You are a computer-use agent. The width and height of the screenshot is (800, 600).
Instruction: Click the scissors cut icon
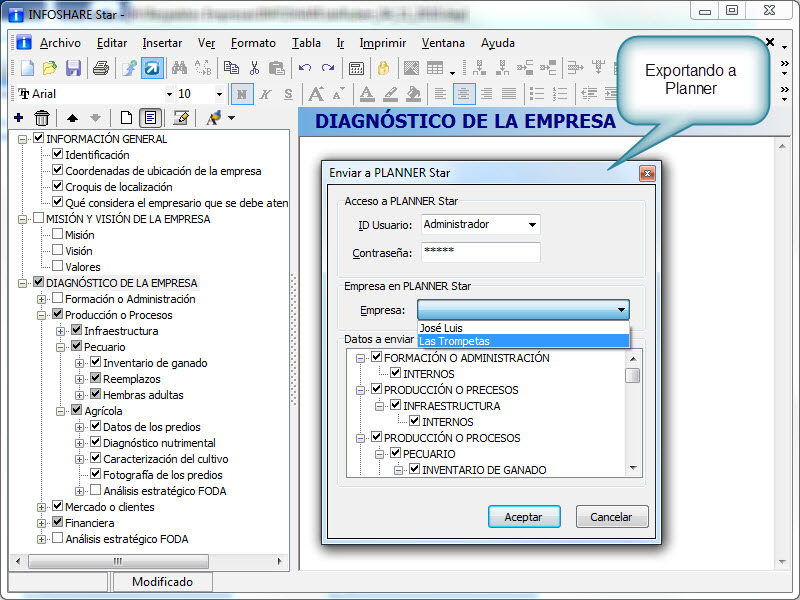tap(254, 68)
